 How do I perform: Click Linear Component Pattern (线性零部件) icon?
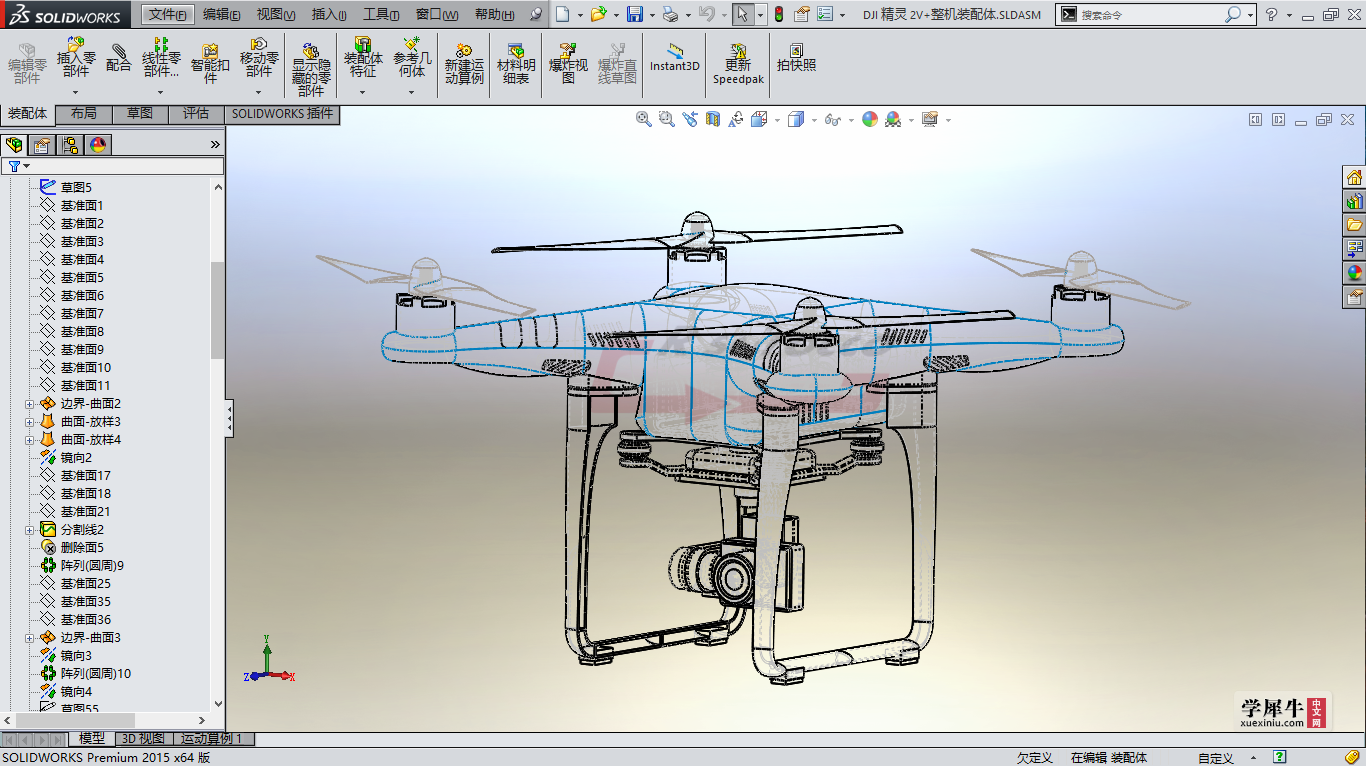(x=162, y=57)
